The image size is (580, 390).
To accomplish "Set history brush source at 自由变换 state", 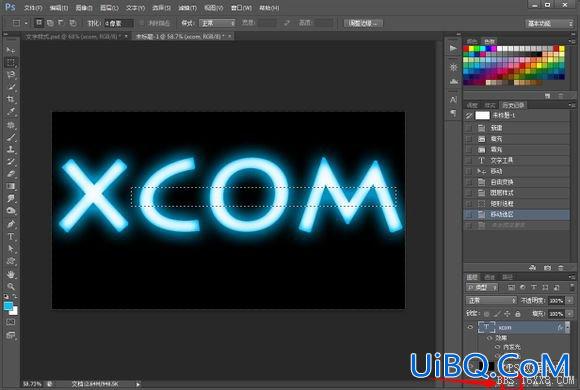I will coord(469,182).
